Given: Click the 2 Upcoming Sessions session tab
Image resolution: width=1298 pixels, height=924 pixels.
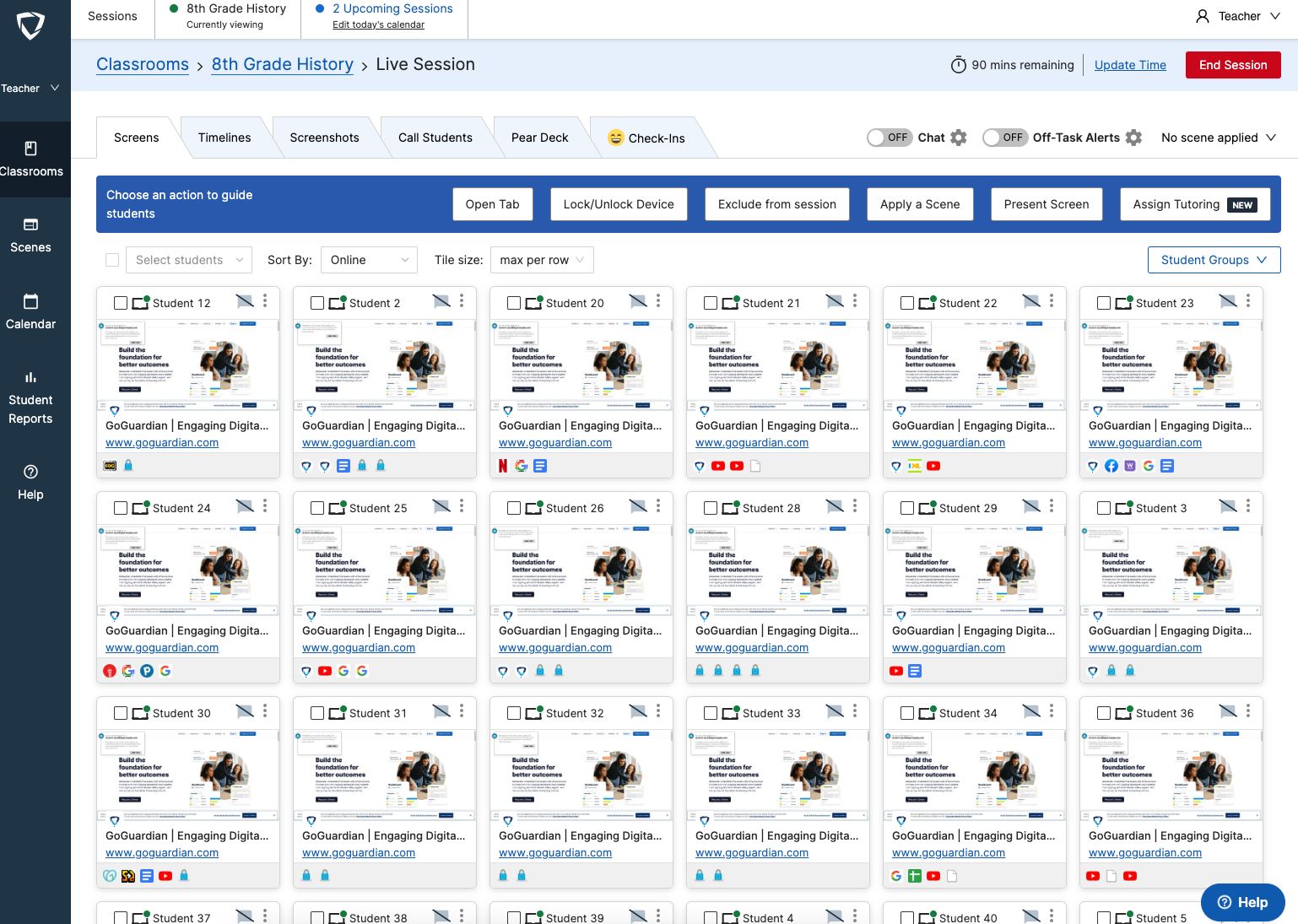Looking at the screenshot, I should [x=385, y=16].
